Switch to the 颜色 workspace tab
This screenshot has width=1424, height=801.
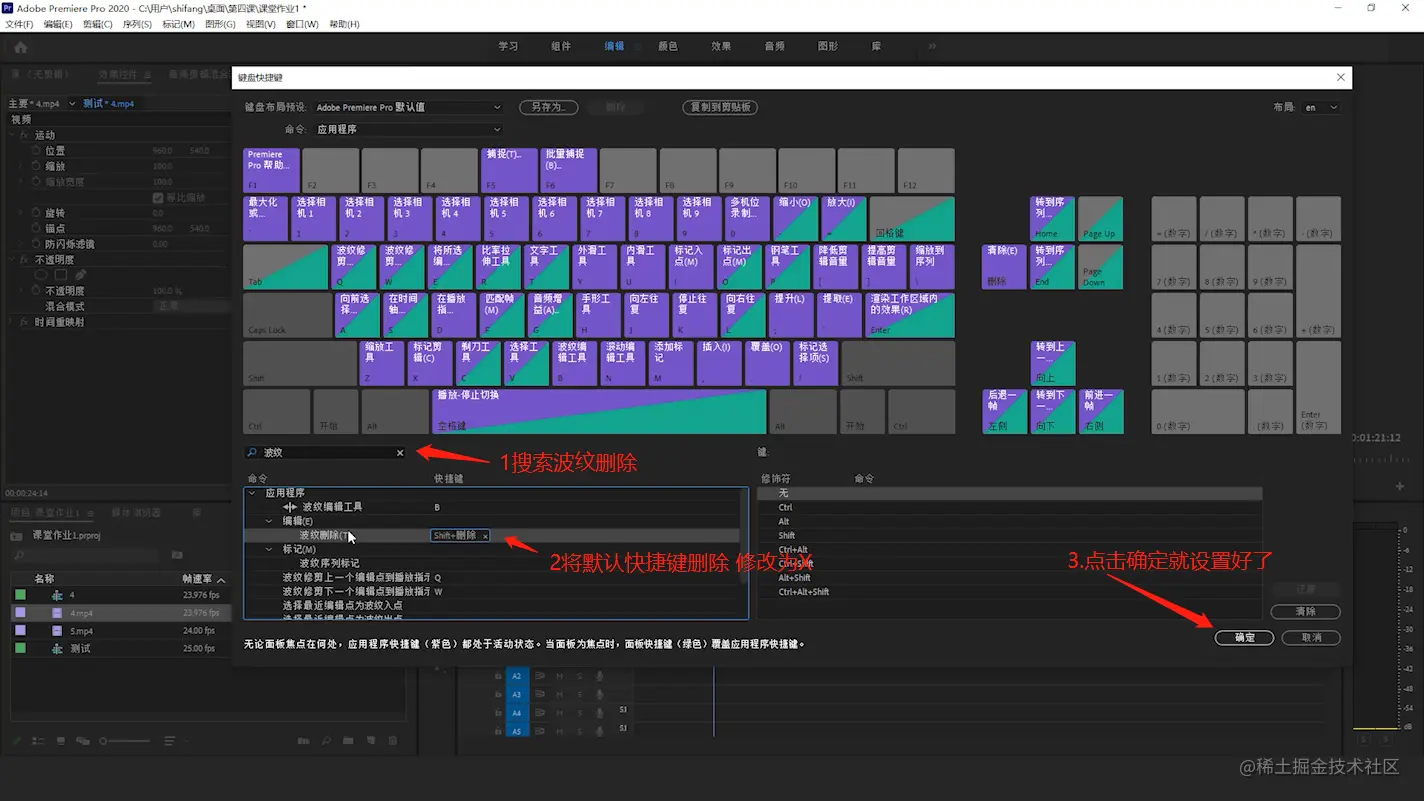click(x=667, y=46)
